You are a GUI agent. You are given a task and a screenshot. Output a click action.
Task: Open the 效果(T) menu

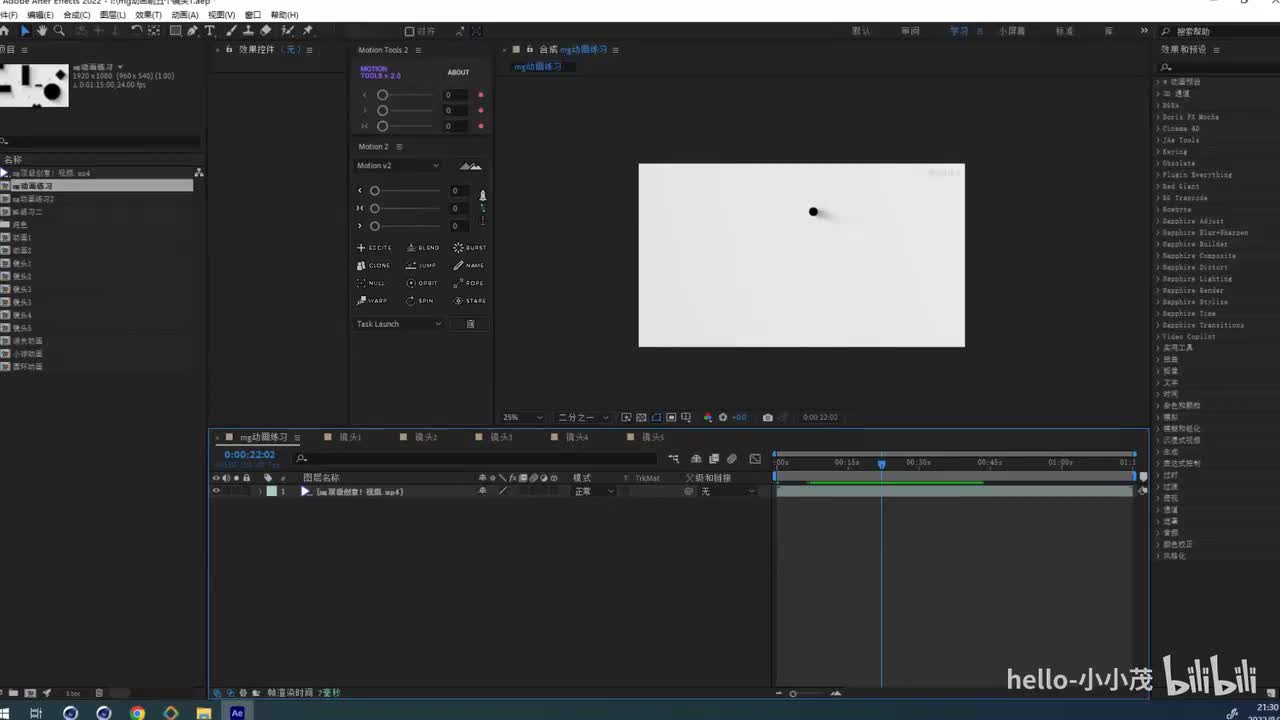point(148,15)
